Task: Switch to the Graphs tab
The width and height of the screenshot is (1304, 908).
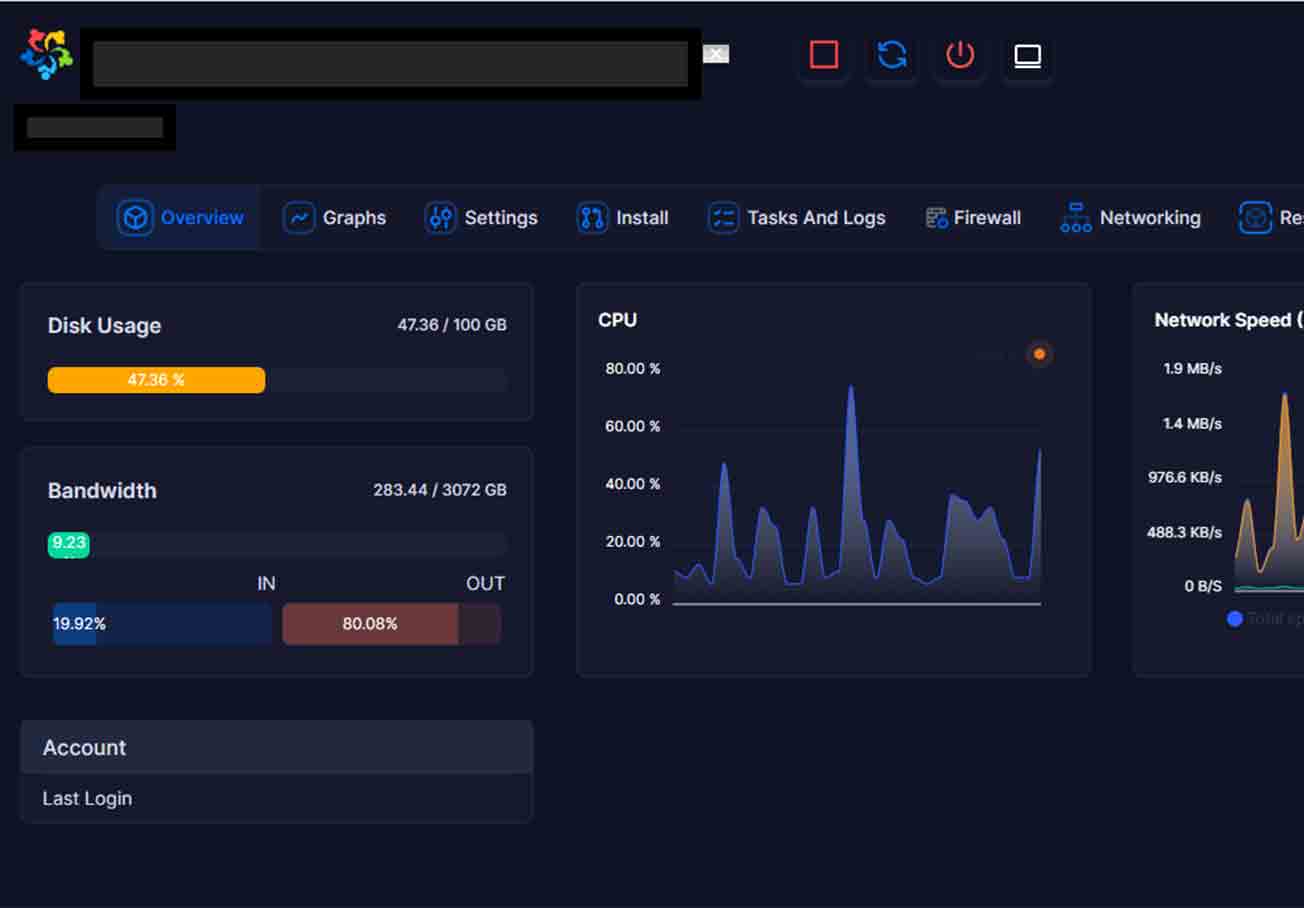Action: click(x=335, y=218)
